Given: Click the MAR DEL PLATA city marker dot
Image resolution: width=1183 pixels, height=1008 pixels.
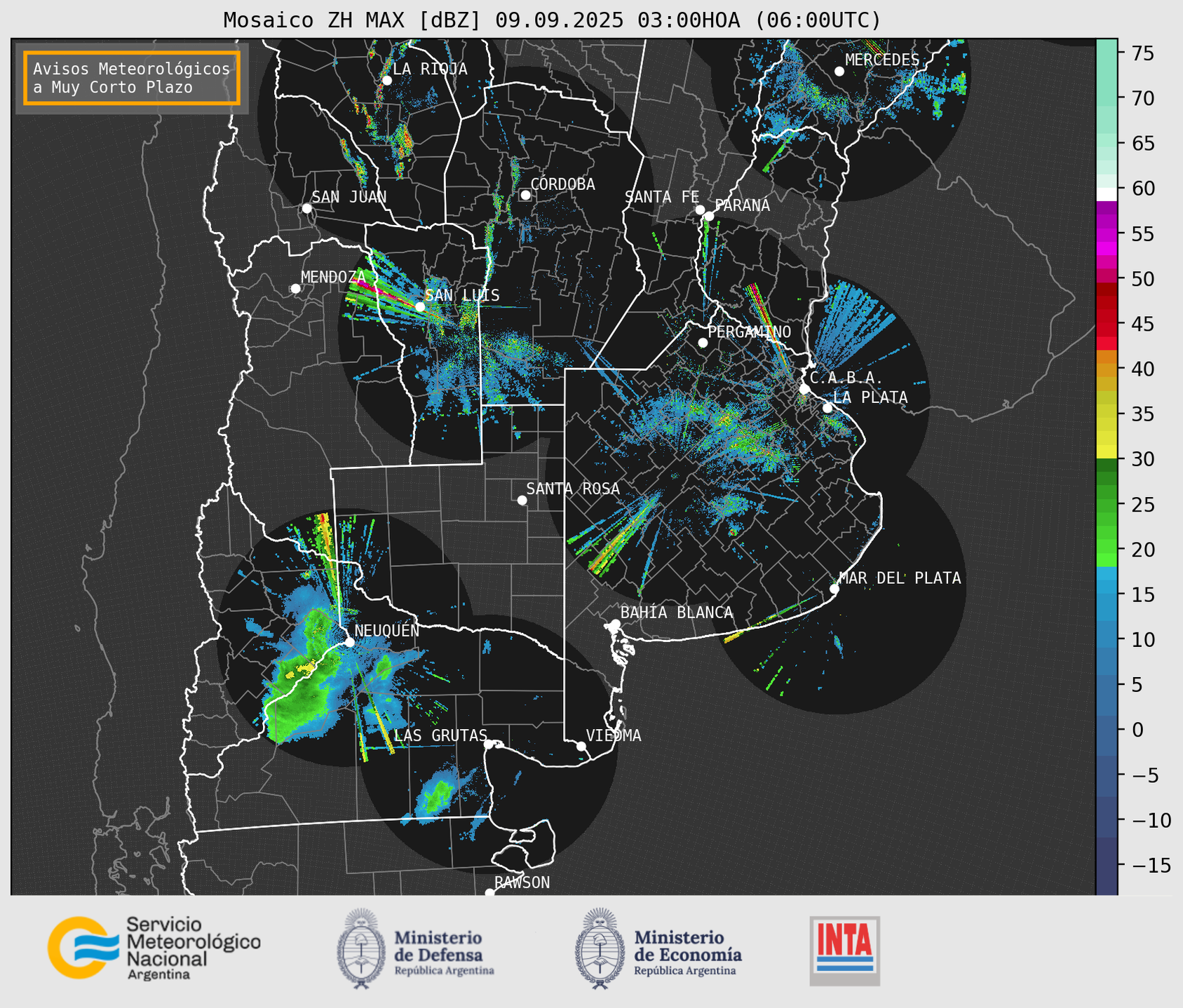Looking at the screenshot, I should [x=834, y=589].
